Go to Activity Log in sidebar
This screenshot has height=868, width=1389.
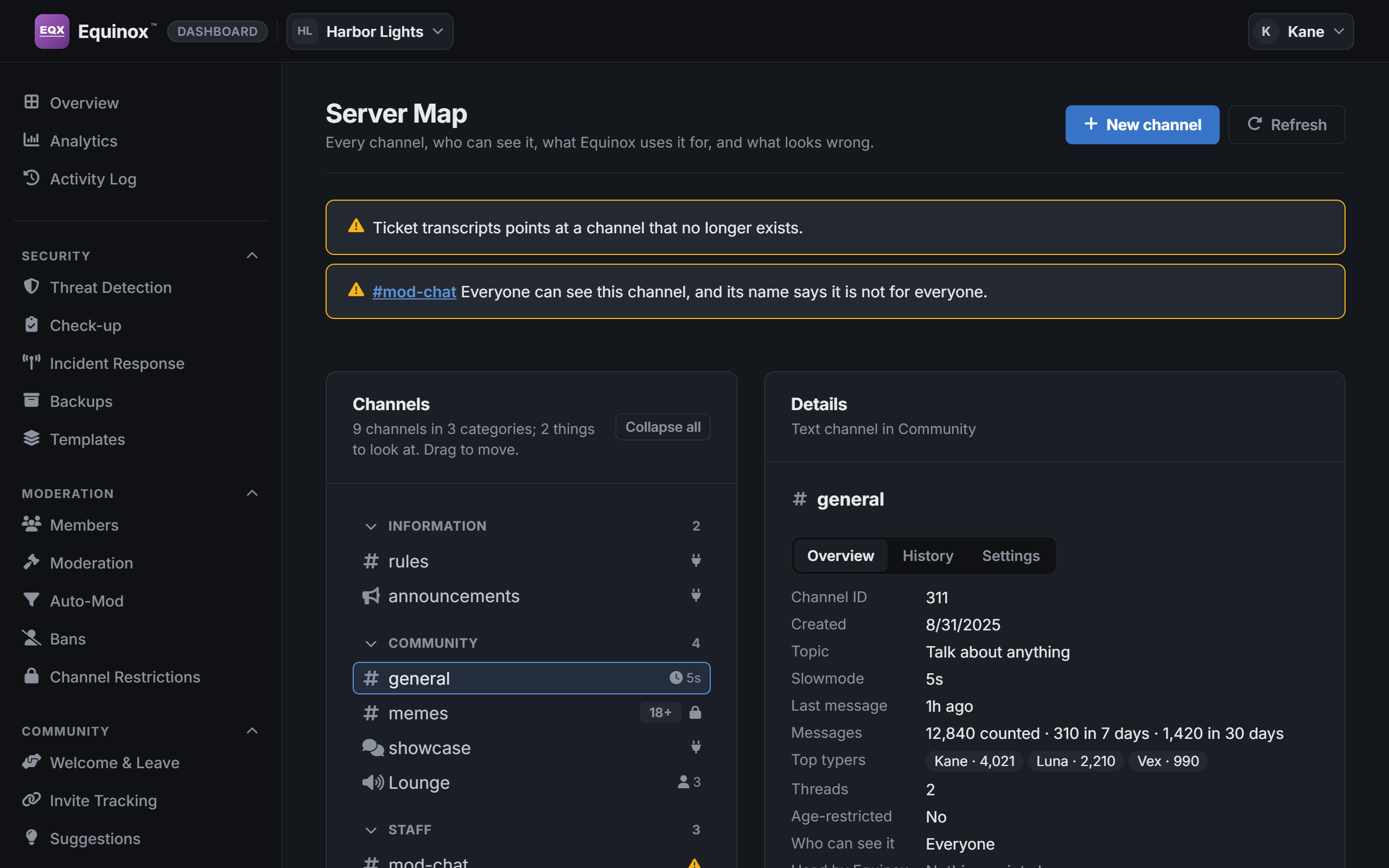pos(93,178)
